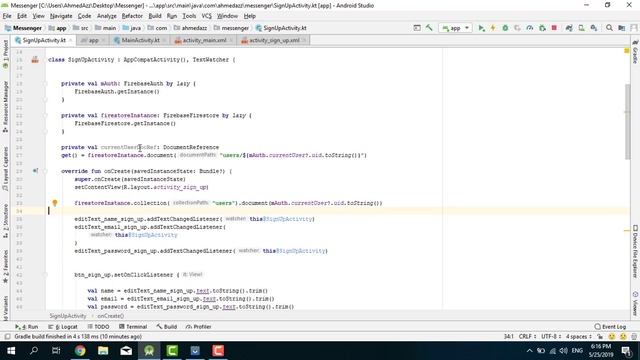Open the File menu
This screenshot has width=640, height=360.
[x=7, y=16]
